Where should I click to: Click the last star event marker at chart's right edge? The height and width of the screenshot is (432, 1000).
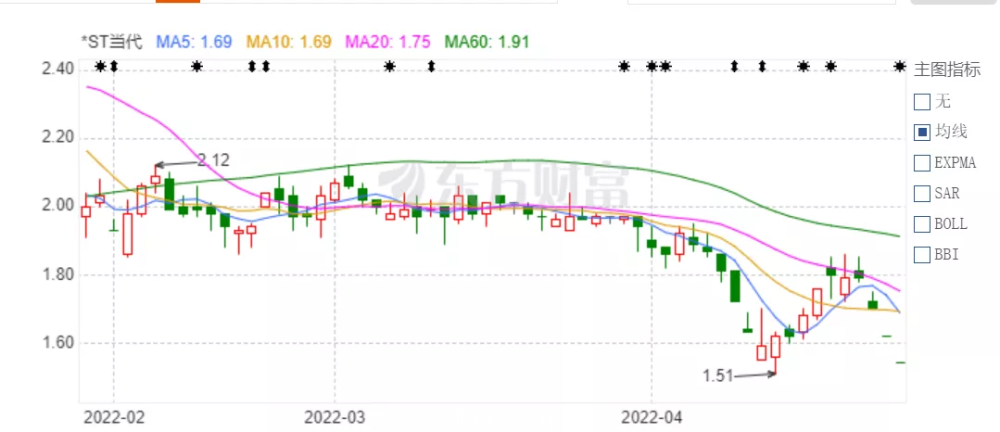tap(899, 66)
